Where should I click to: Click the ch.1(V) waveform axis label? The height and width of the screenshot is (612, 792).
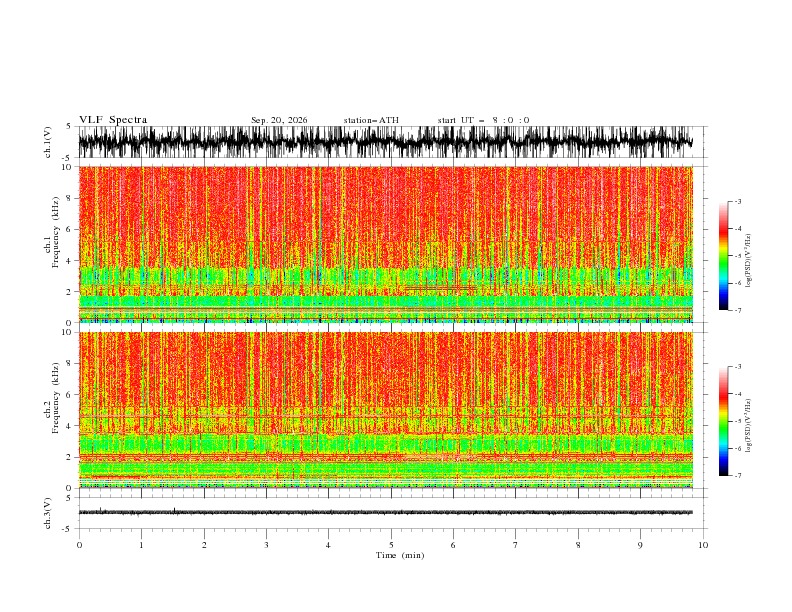[48, 142]
